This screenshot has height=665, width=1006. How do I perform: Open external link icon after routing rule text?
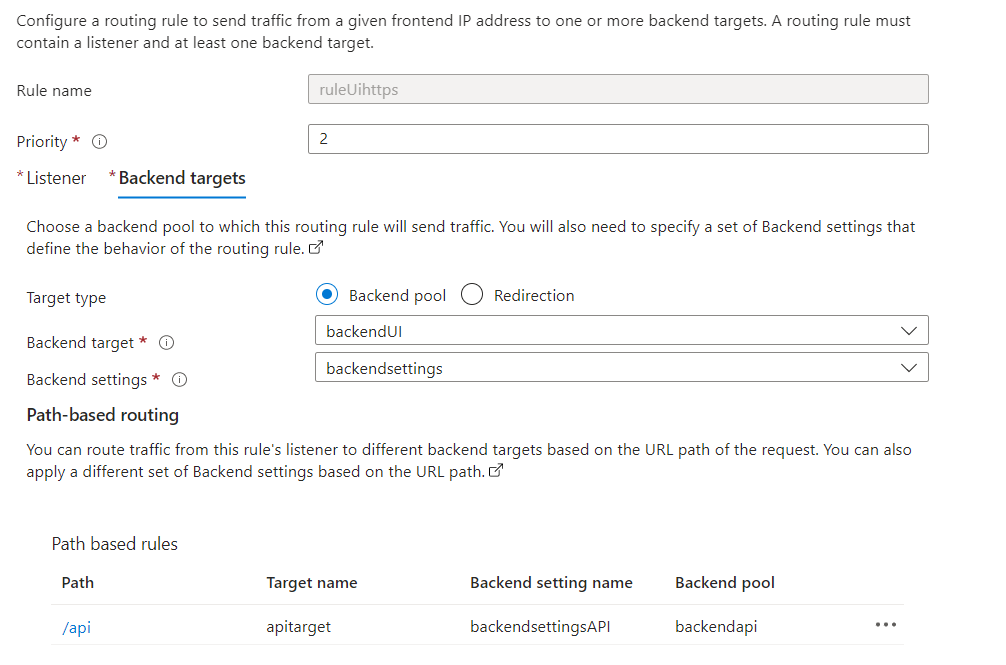tap(316, 248)
